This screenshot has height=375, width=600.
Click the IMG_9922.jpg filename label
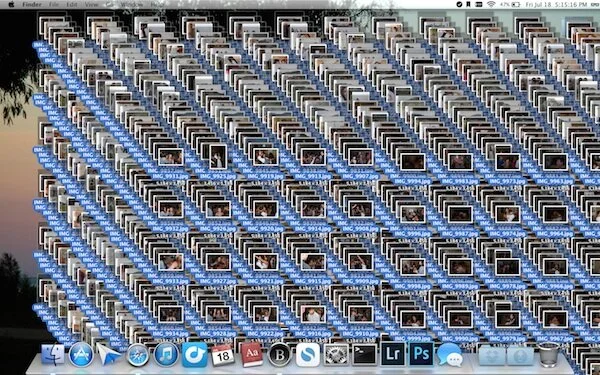(x=265, y=333)
